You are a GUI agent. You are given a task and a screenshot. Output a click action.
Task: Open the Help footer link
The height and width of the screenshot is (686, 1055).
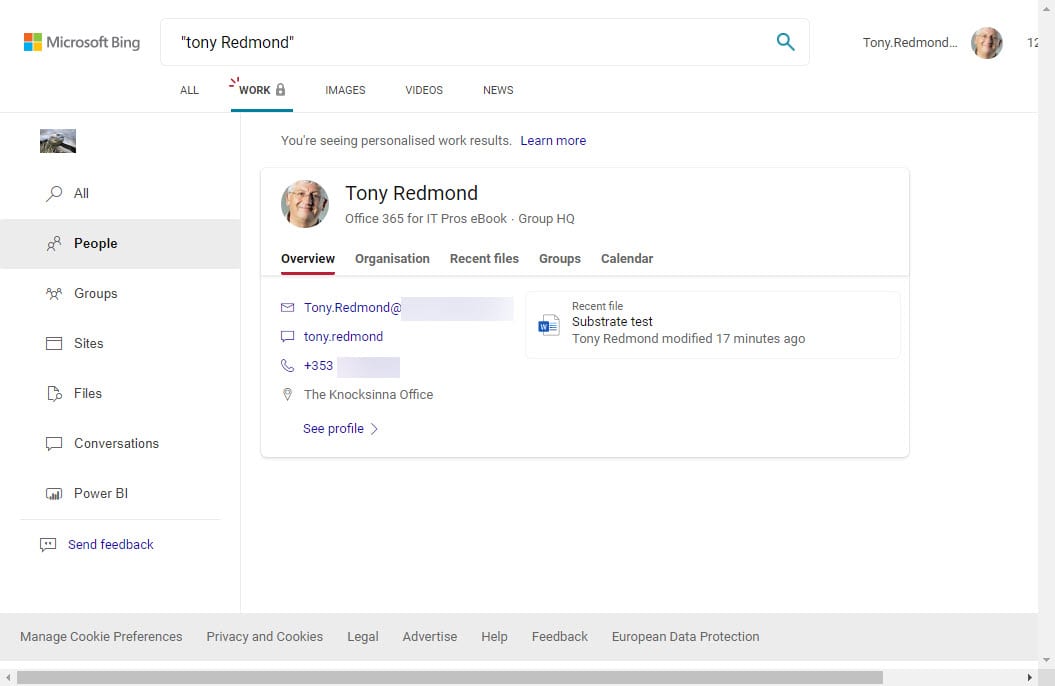coord(494,637)
